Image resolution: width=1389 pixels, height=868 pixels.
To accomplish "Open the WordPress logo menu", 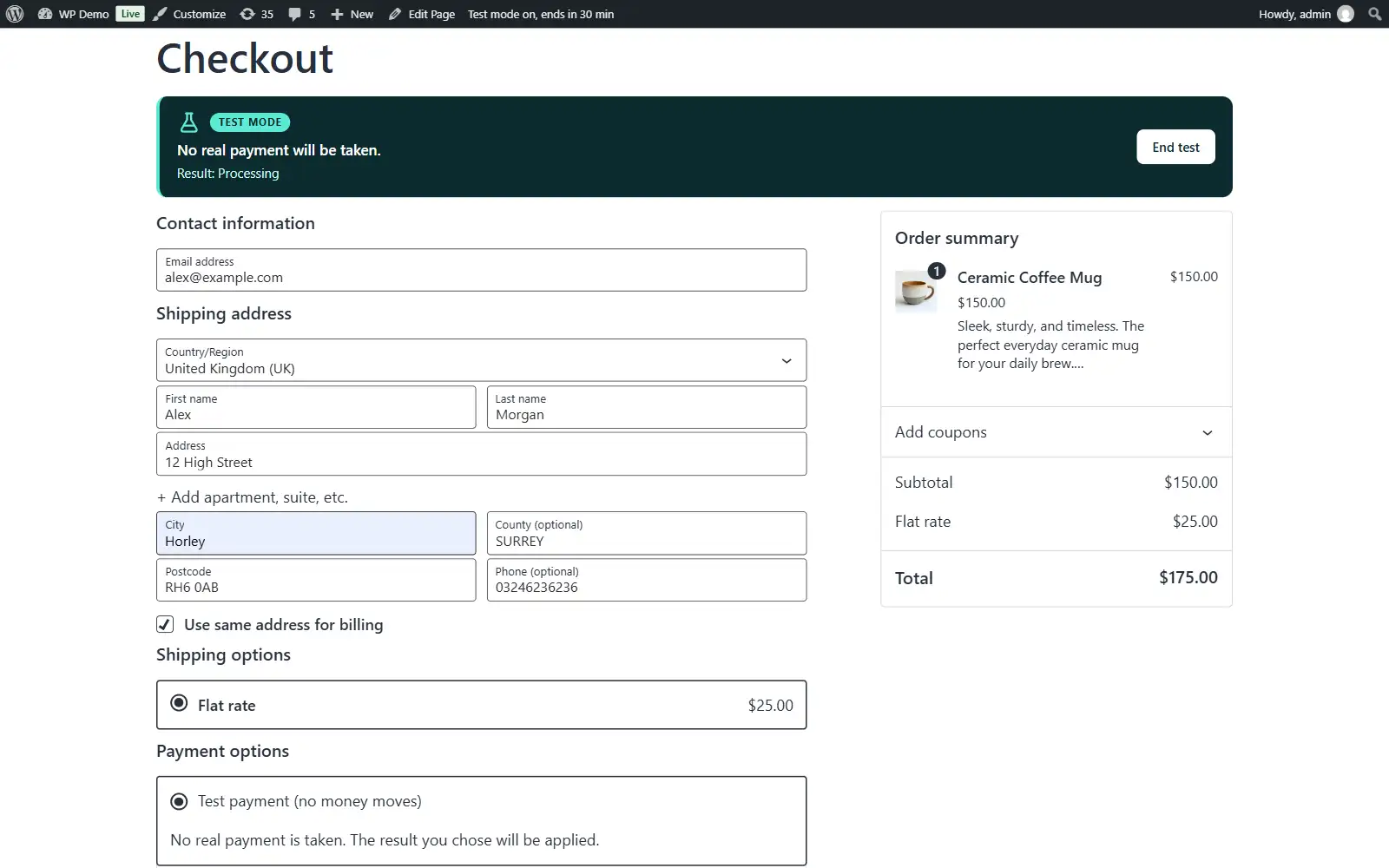I will coord(15,14).
